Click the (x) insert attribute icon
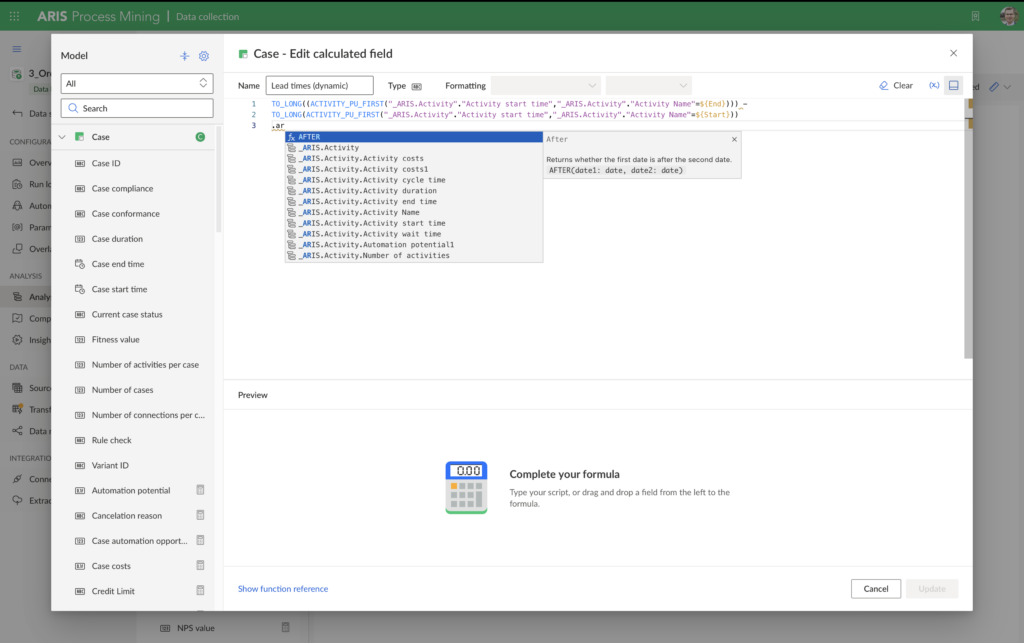The image size is (1024, 643). pos(934,85)
